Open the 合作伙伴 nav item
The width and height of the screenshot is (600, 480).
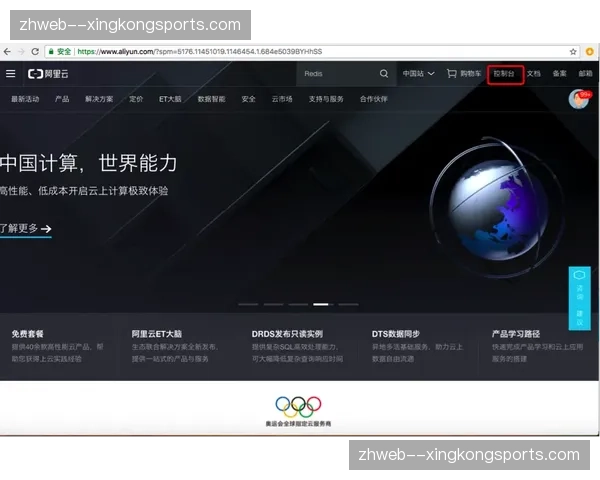[x=374, y=99]
